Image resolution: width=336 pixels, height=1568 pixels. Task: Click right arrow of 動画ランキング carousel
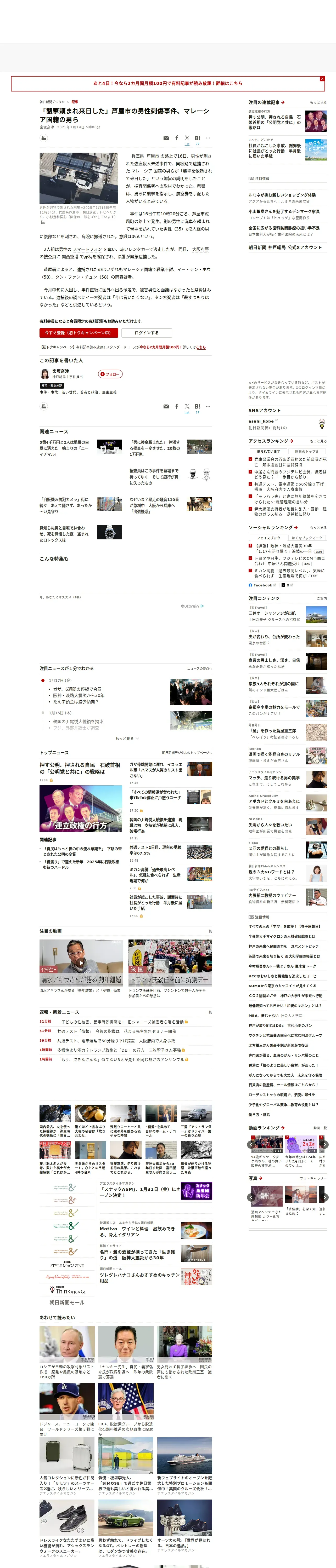coord(324,1145)
